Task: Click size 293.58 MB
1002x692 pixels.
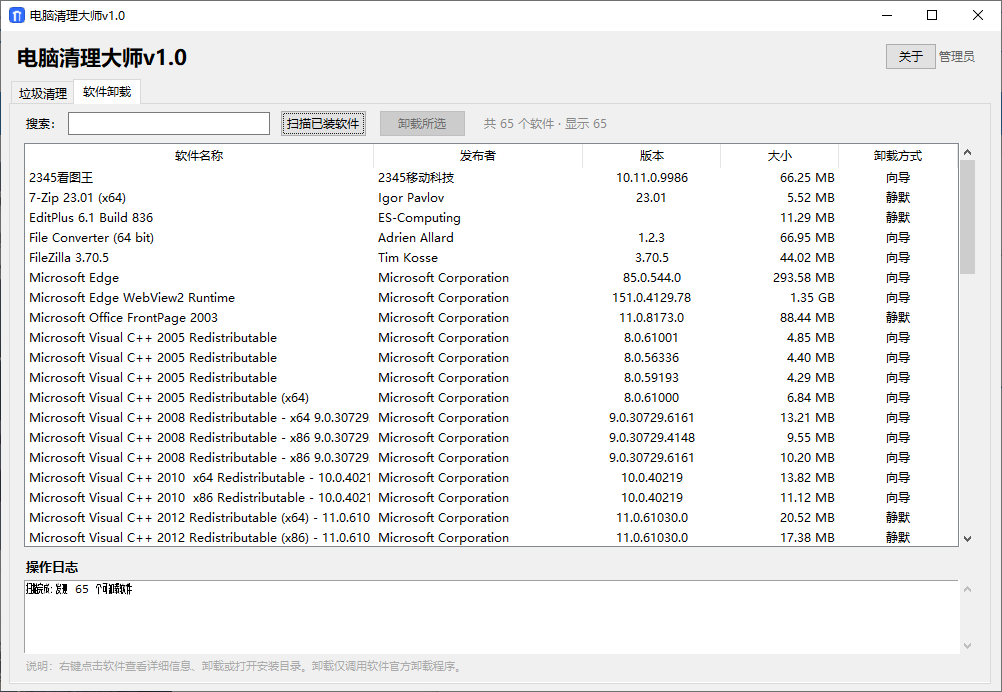Action: 804,277
